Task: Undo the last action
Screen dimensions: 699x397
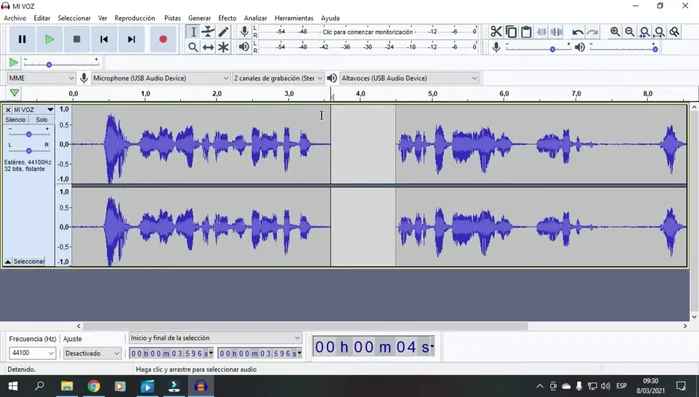Action: [578, 32]
